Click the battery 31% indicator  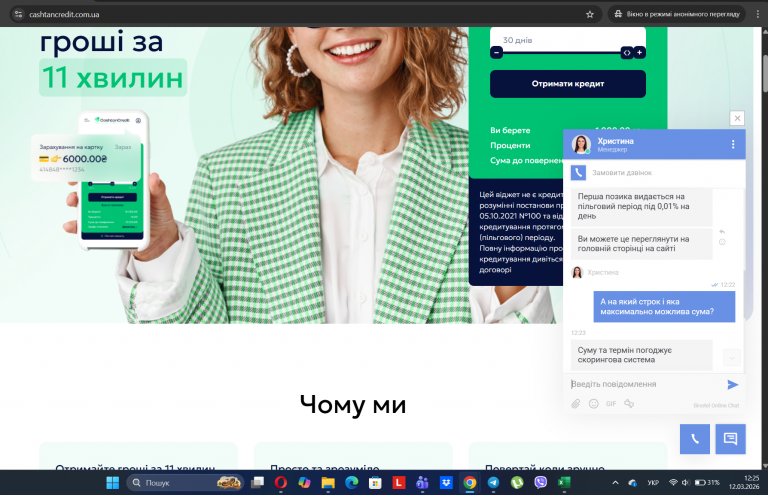[x=707, y=483]
